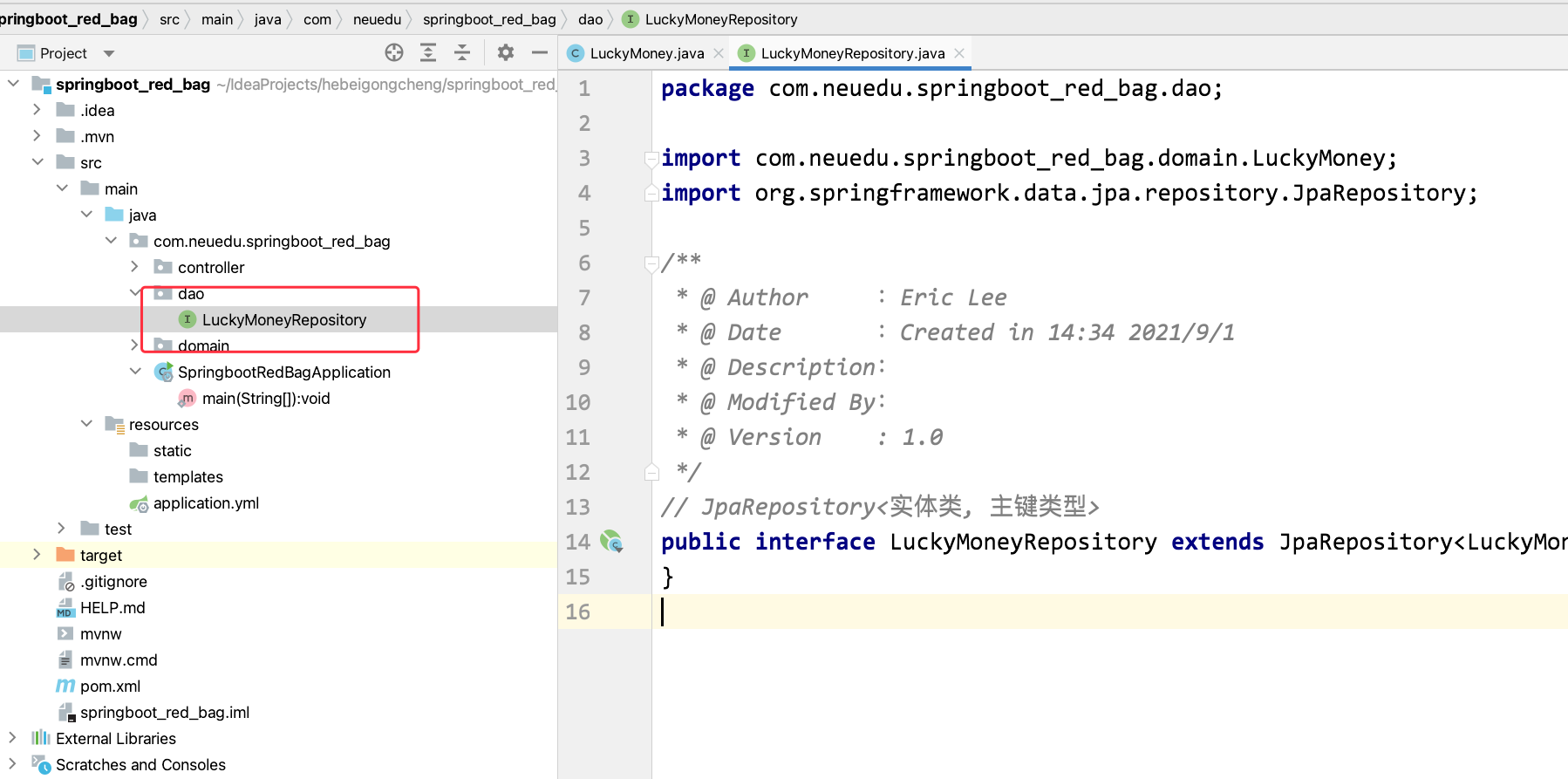
Task: Click the 'package' keyword on line 1
Action: click(x=707, y=88)
